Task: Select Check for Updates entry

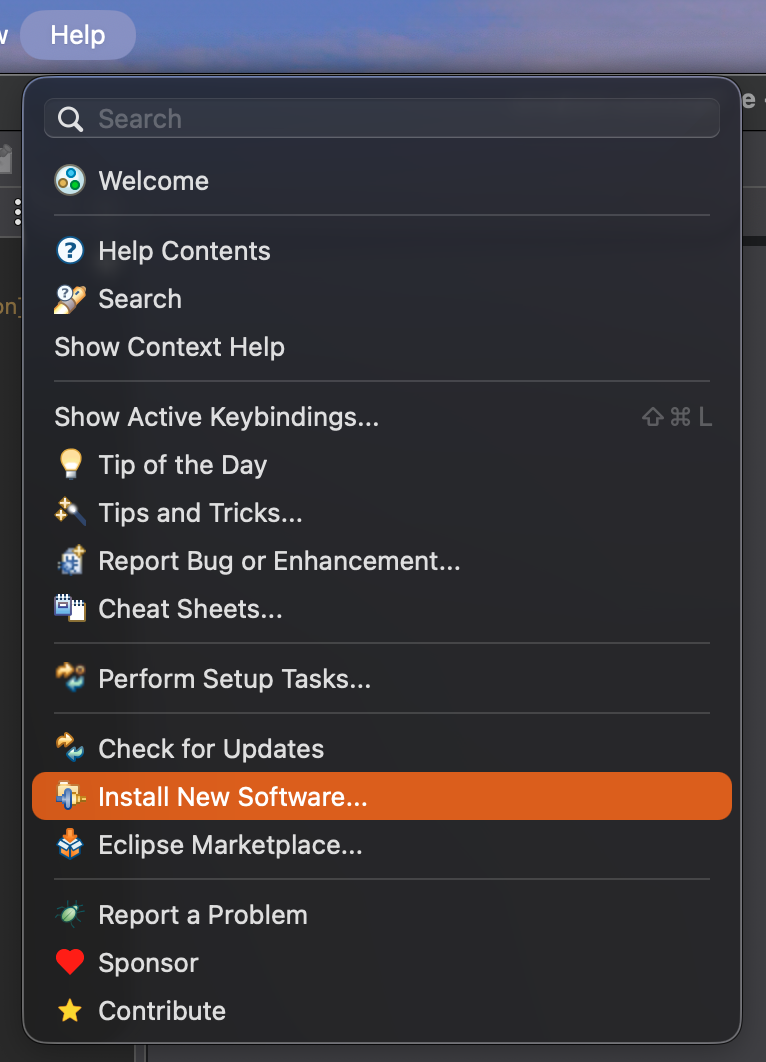Action: [382, 748]
